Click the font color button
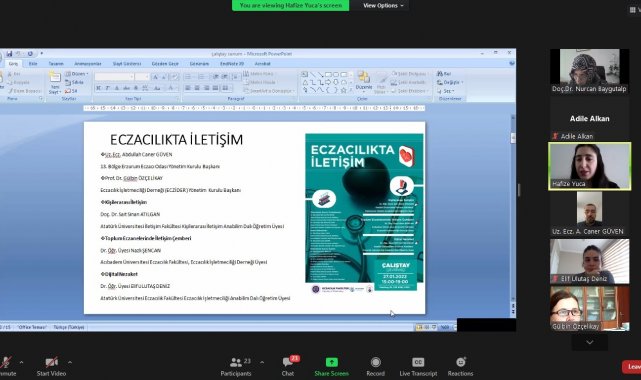The width and height of the screenshot is (641, 380). point(172,88)
